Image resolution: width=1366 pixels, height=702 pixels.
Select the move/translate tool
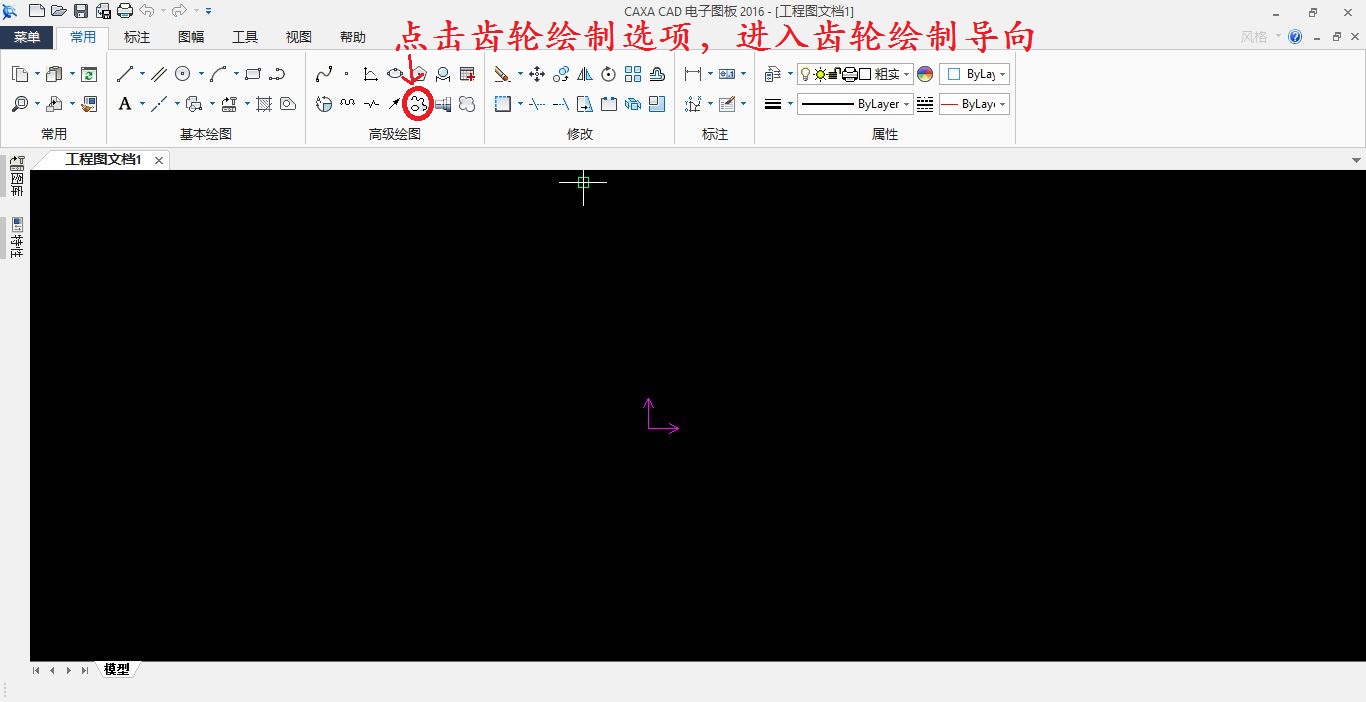pyautogui.click(x=537, y=74)
